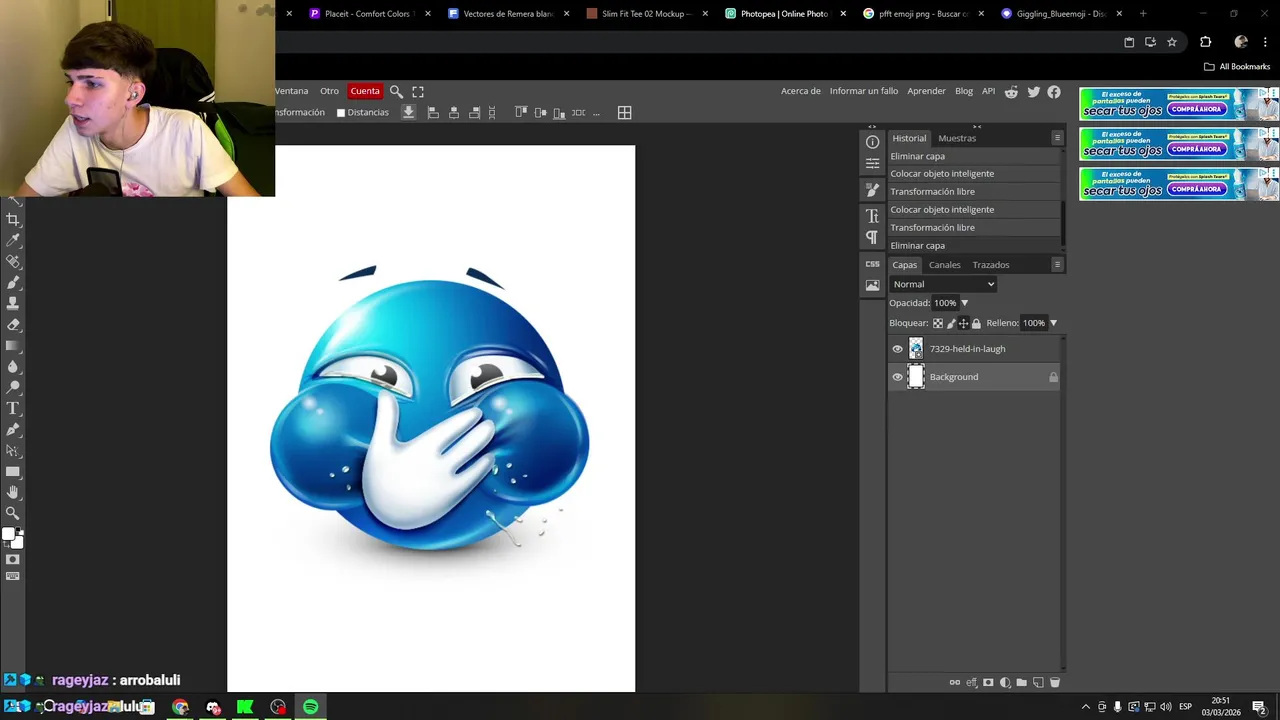
Task: Open the Brush settings panel icon
Action: (872, 190)
